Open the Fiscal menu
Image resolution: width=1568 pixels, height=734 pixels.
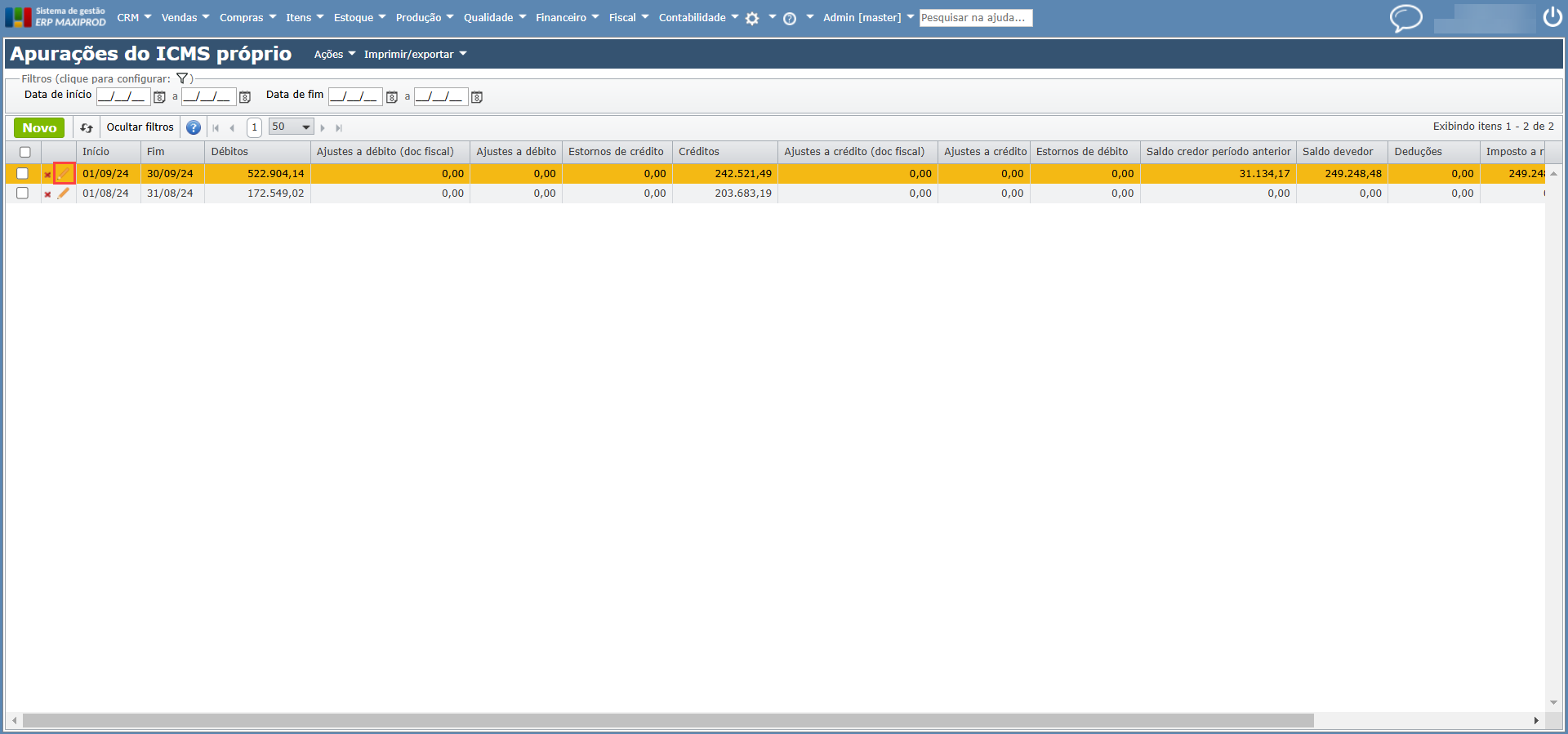click(x=628, y=18)
